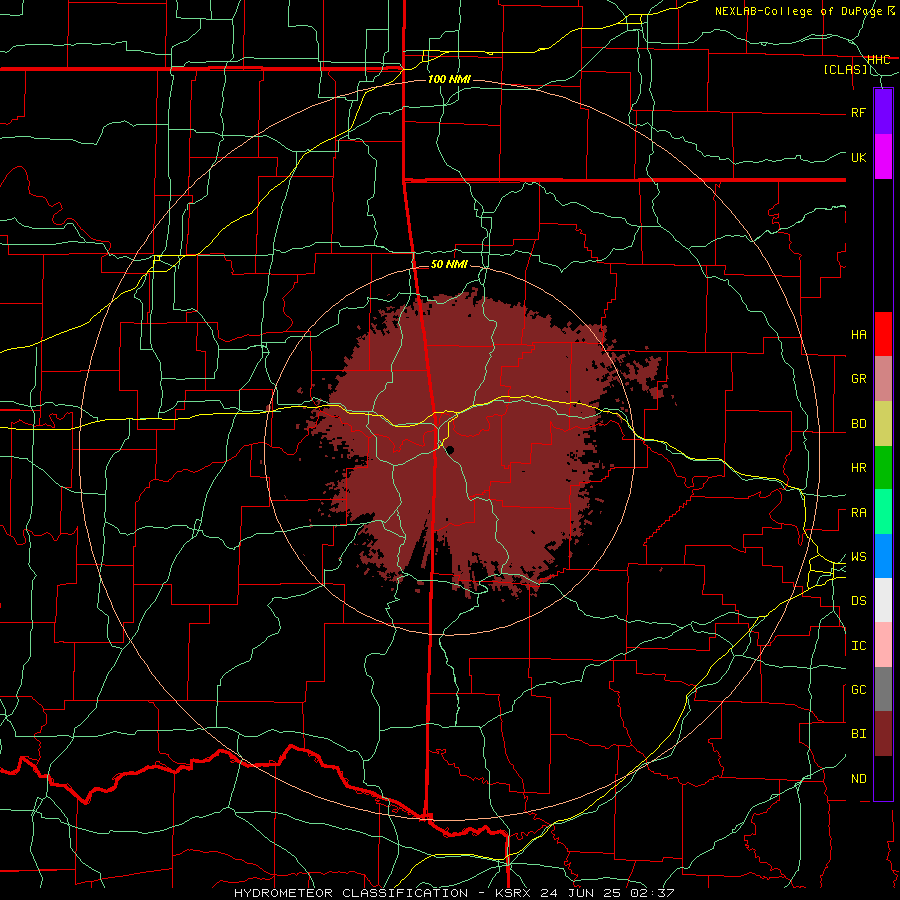Click the 50 NMI range ring label
Viewport: 900px width, 900px height.
click(x=449, y=264)
